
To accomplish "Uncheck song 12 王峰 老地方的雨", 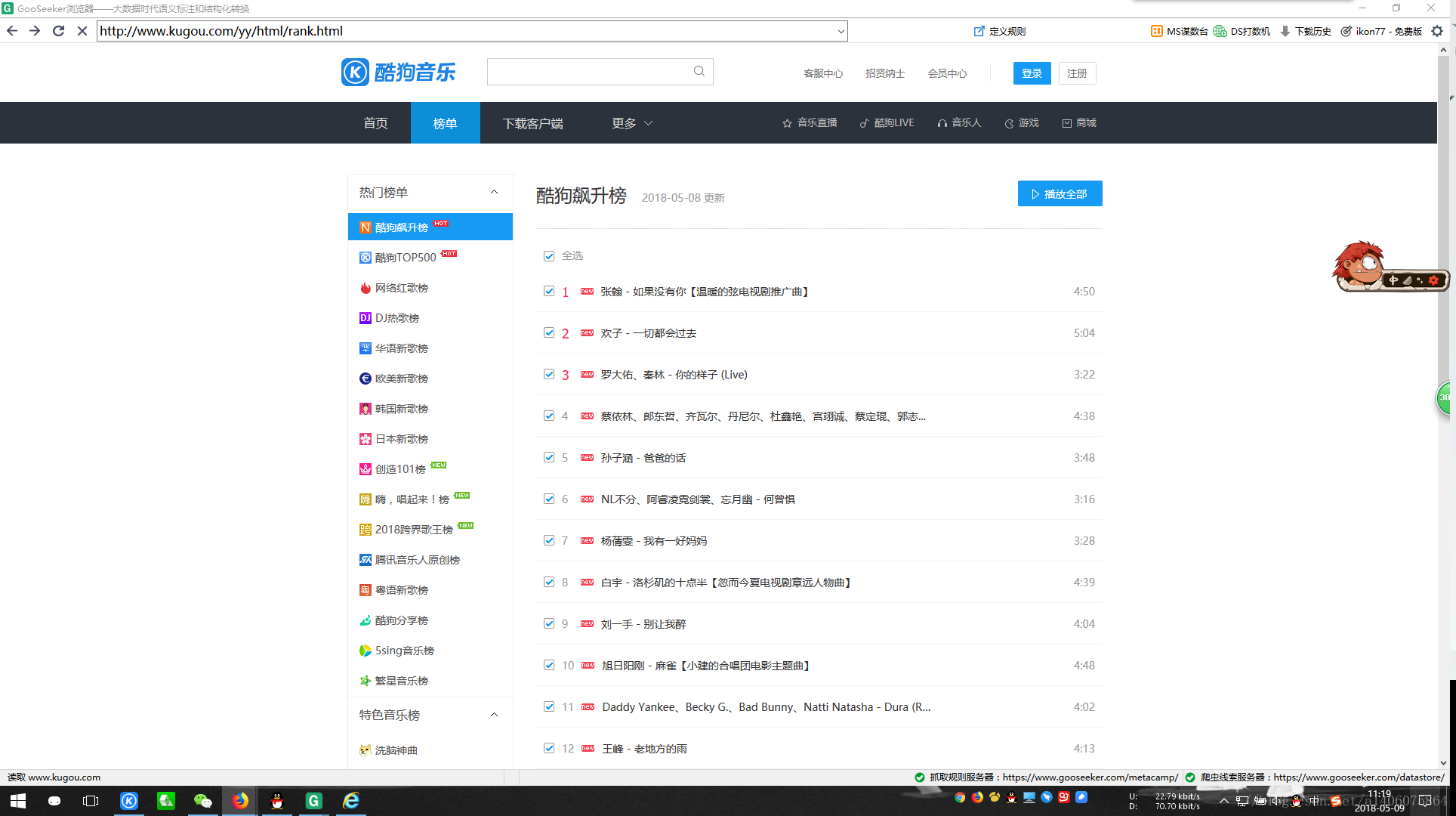I will tap(549, 748).
